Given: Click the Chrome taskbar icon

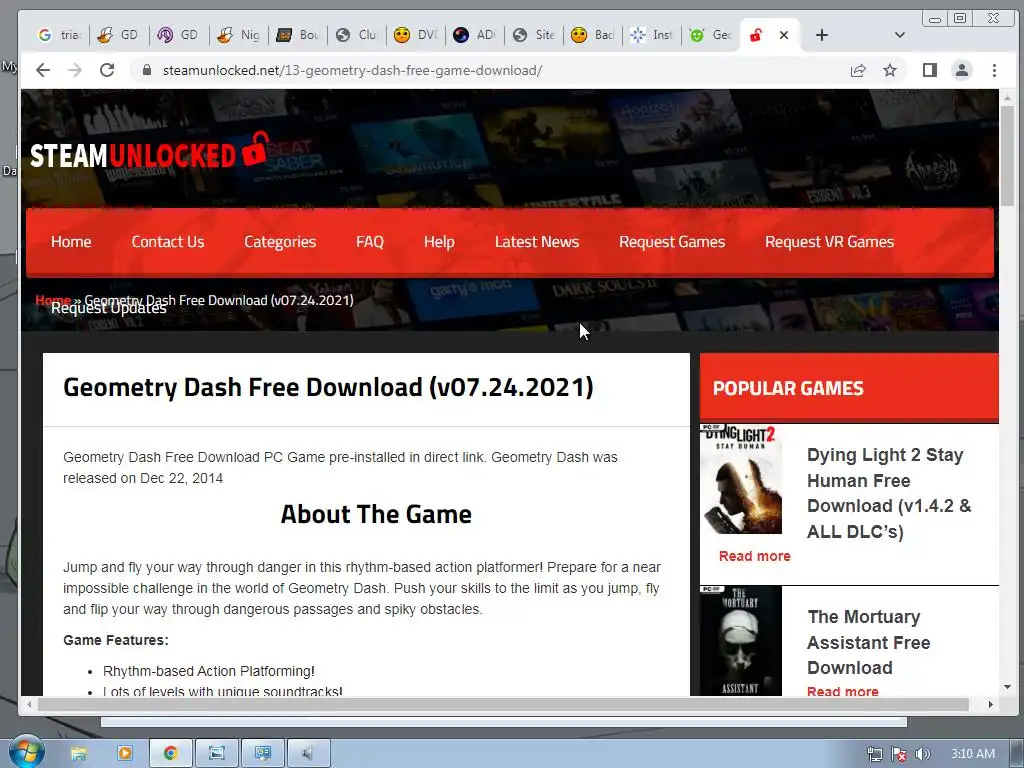Looking at the screenshot, I should coord(170,753).
